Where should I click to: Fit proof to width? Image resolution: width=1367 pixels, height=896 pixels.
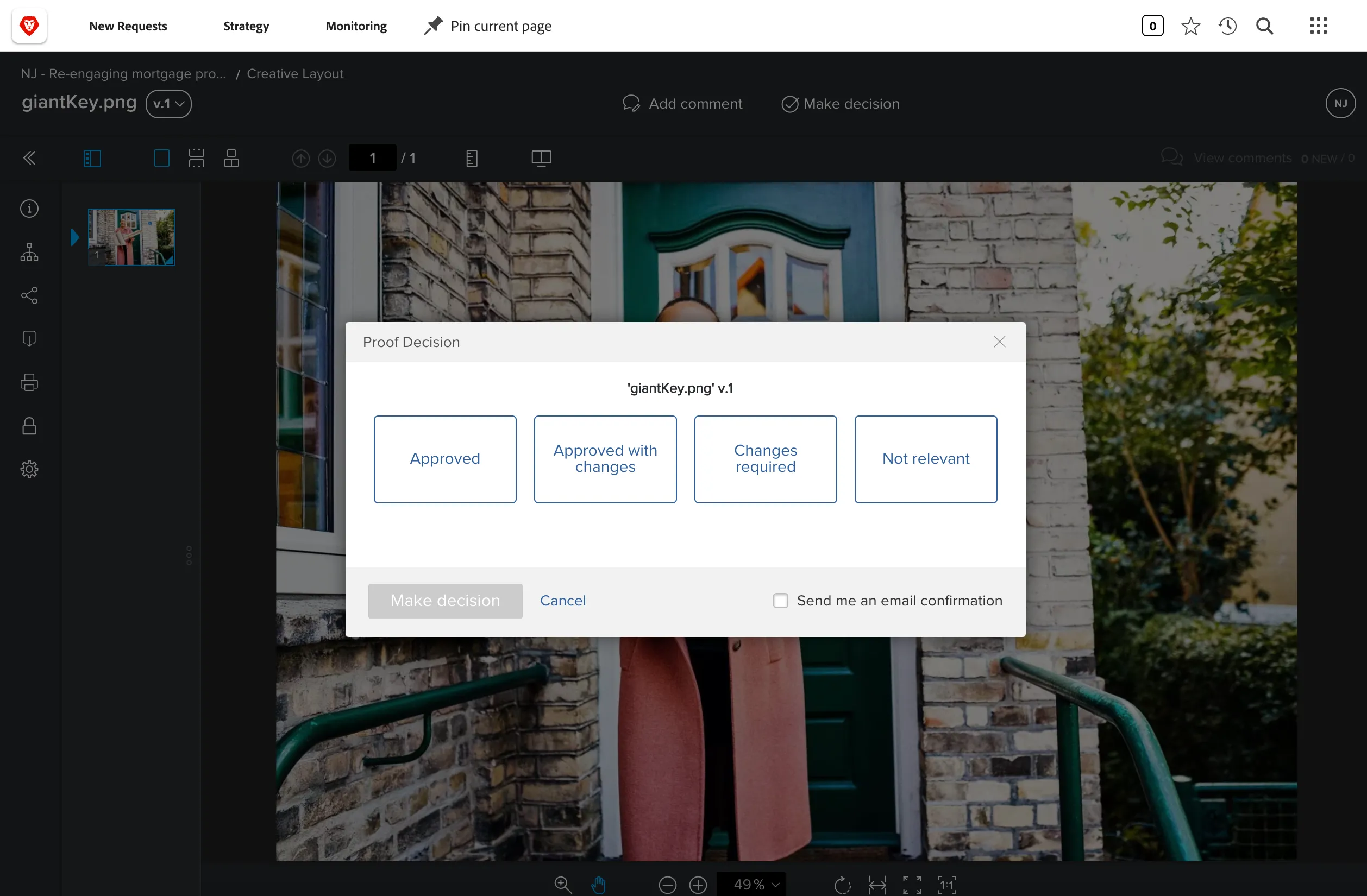[877, 885]
